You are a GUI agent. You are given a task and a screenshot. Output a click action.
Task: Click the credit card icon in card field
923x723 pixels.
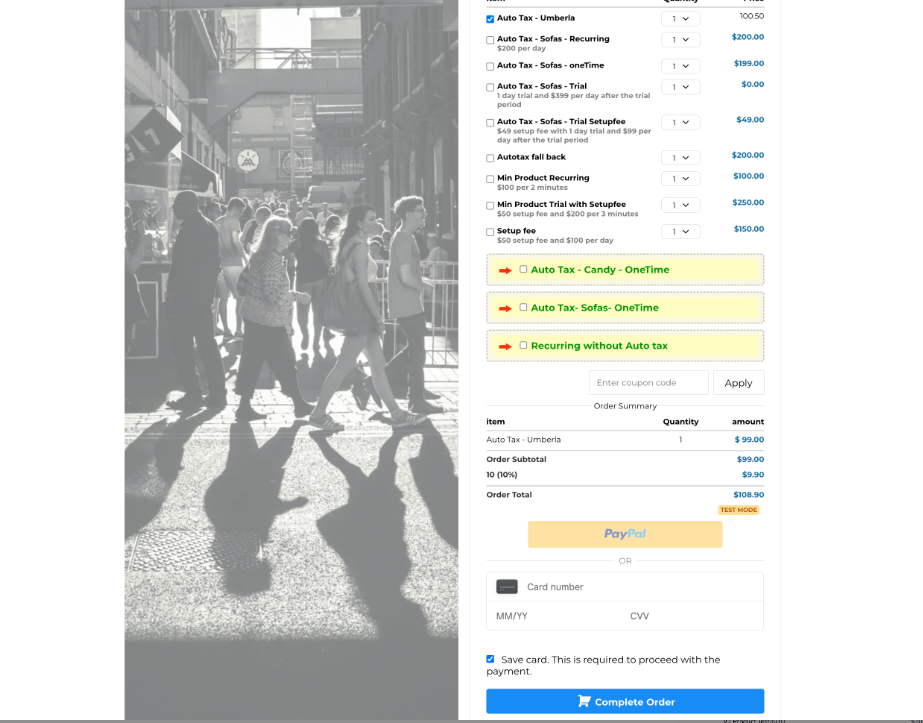click(x=507, y=587)
